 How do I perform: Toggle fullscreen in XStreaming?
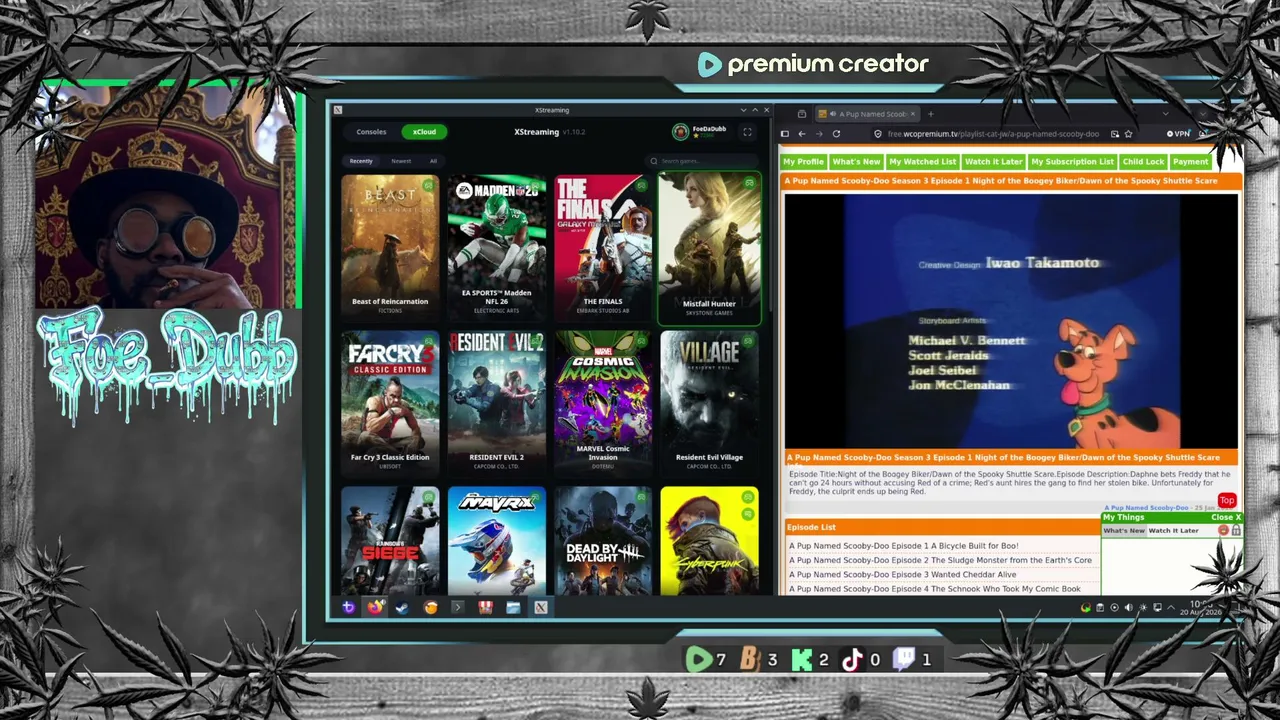tap(747, 132)
